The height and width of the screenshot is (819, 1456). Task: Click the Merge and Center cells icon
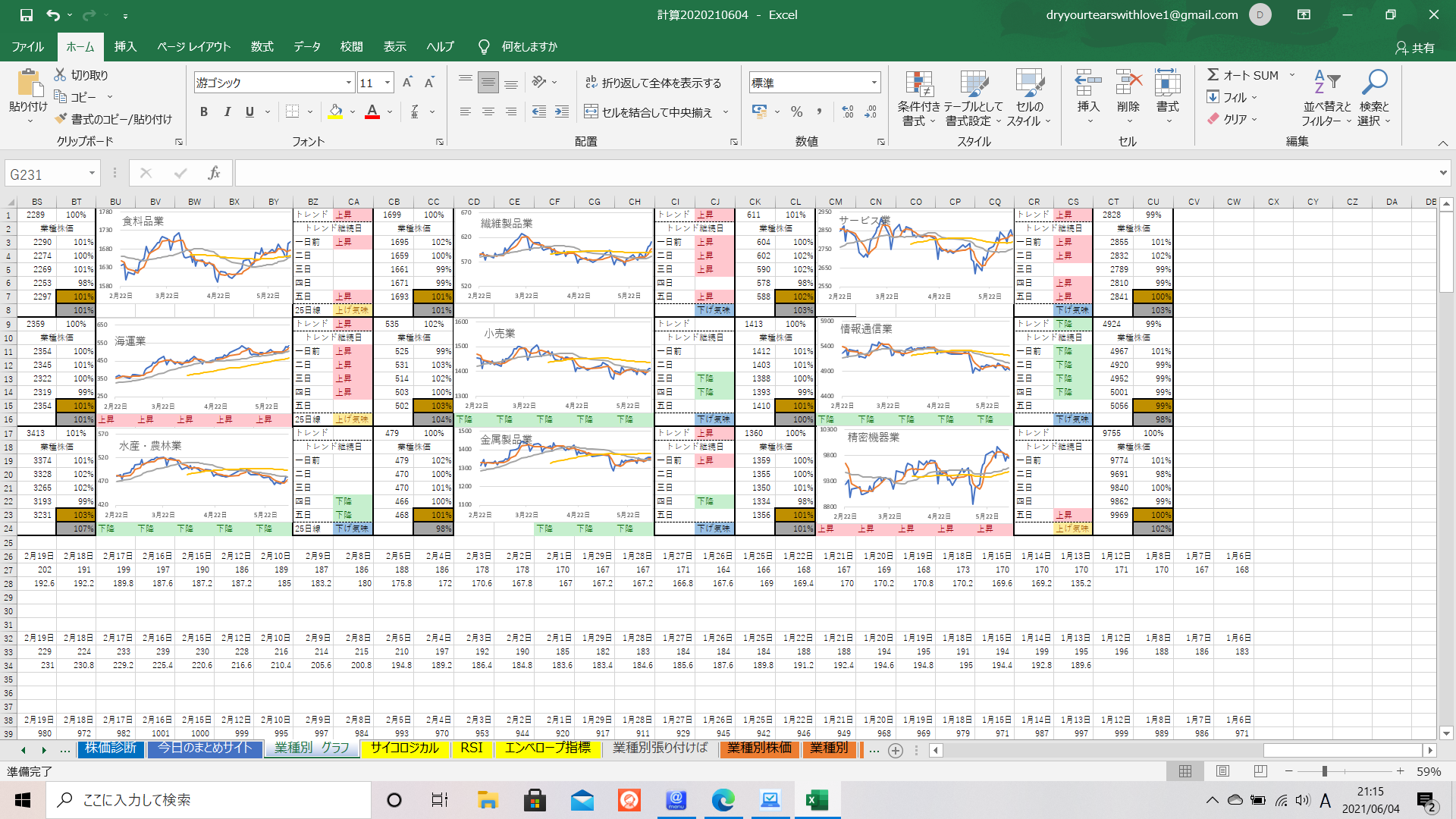coord(591,112)
